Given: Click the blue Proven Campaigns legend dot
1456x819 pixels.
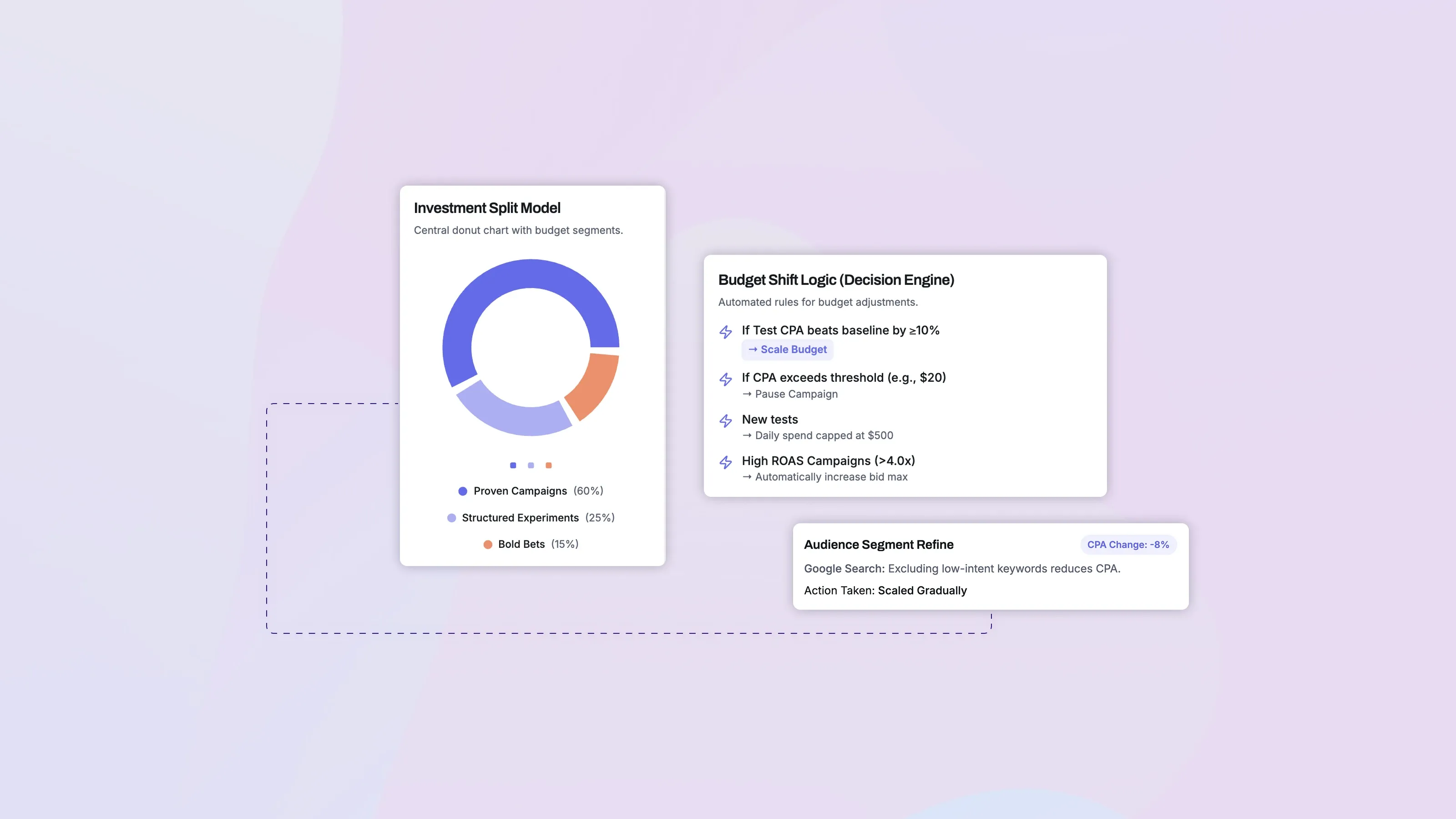Looking at the screenshot, I should 462,491.
